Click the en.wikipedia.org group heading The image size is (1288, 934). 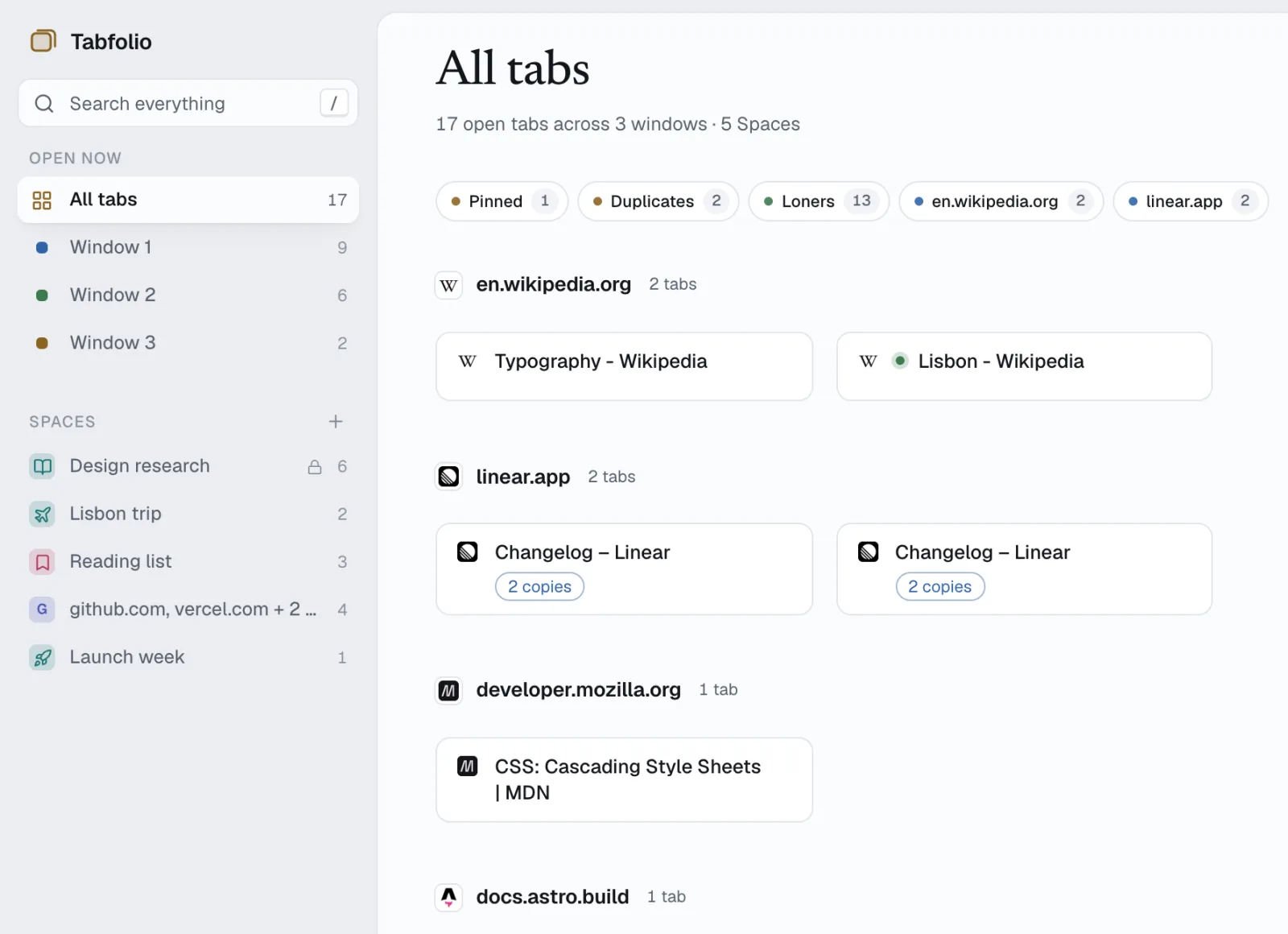[554, 285]
